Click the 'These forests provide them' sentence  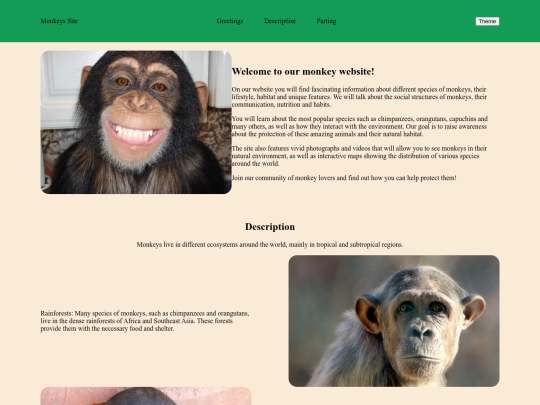coord(137,325)
